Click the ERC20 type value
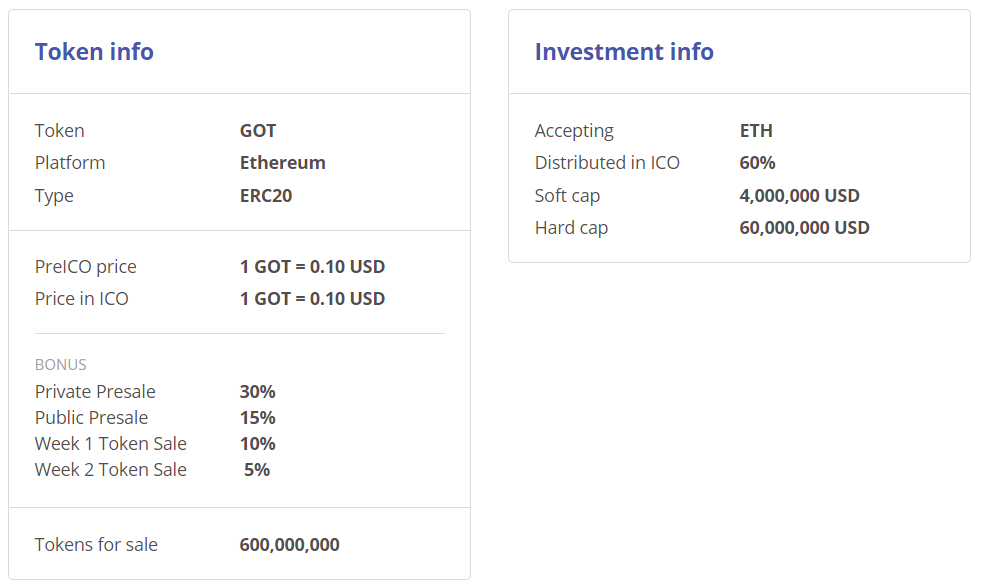 266,196
